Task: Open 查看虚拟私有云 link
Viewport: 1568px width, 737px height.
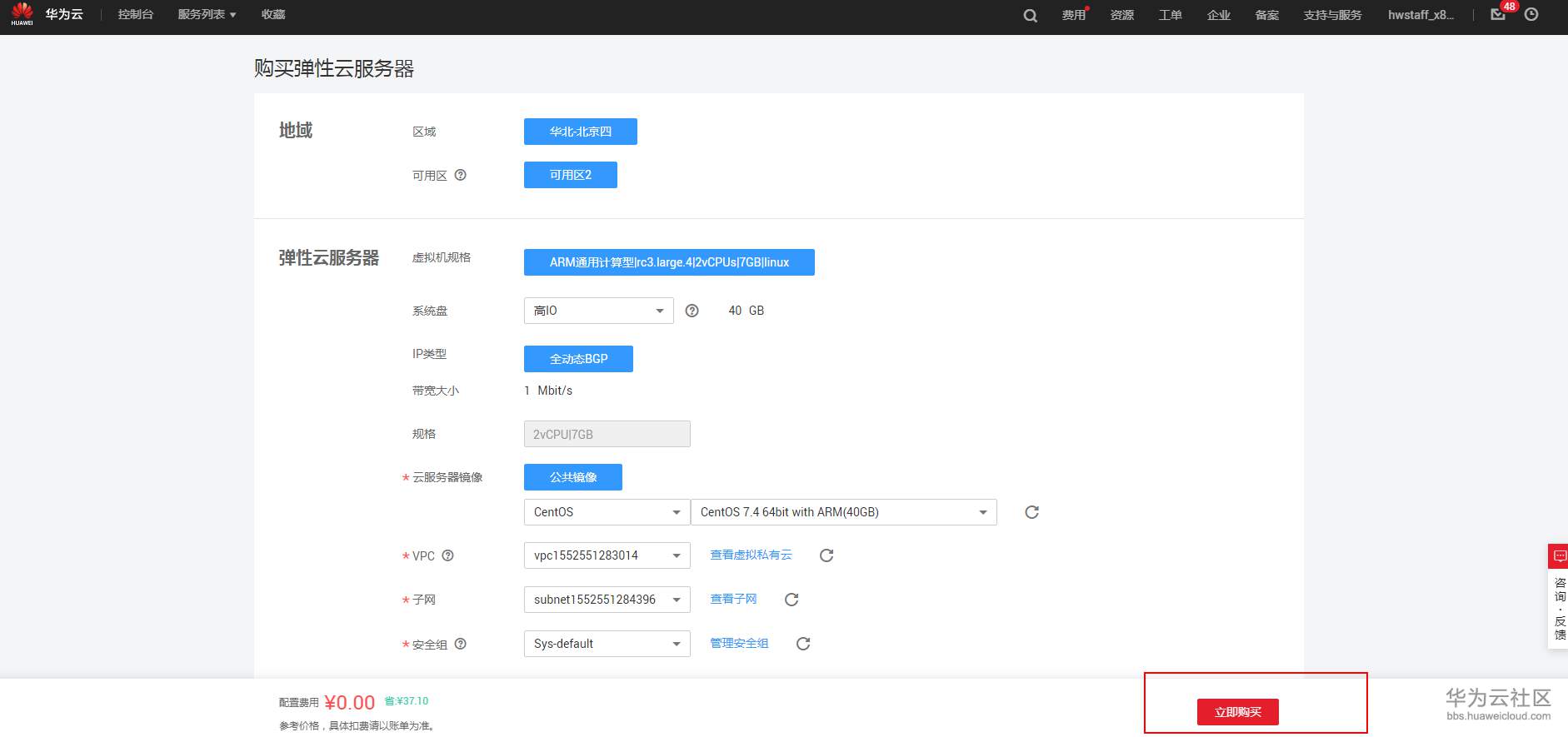Action: (751, 555)
